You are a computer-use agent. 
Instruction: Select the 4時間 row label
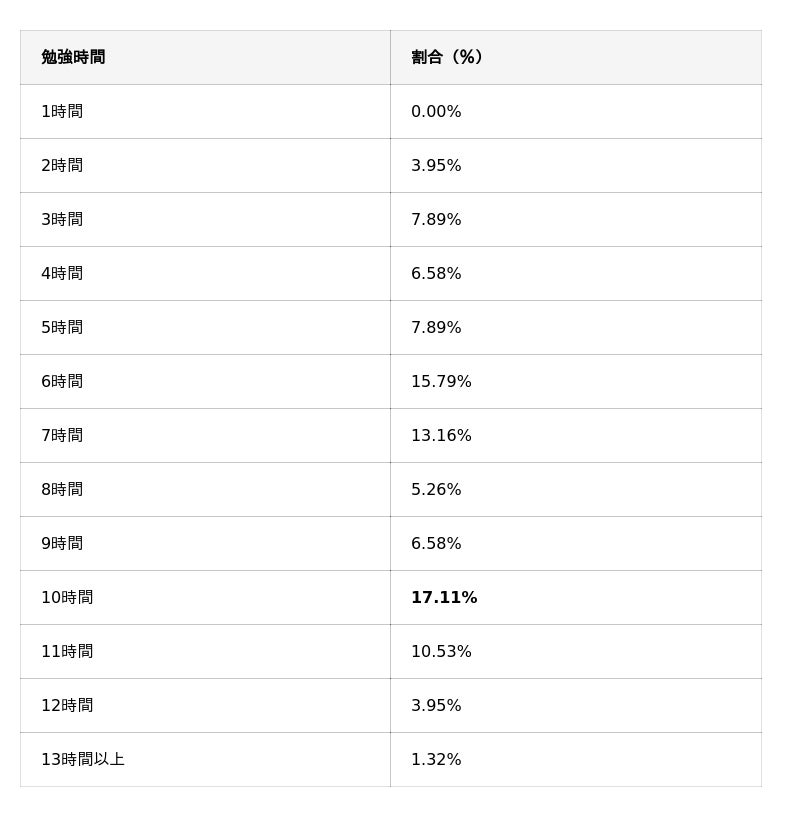tap(62, 274)
